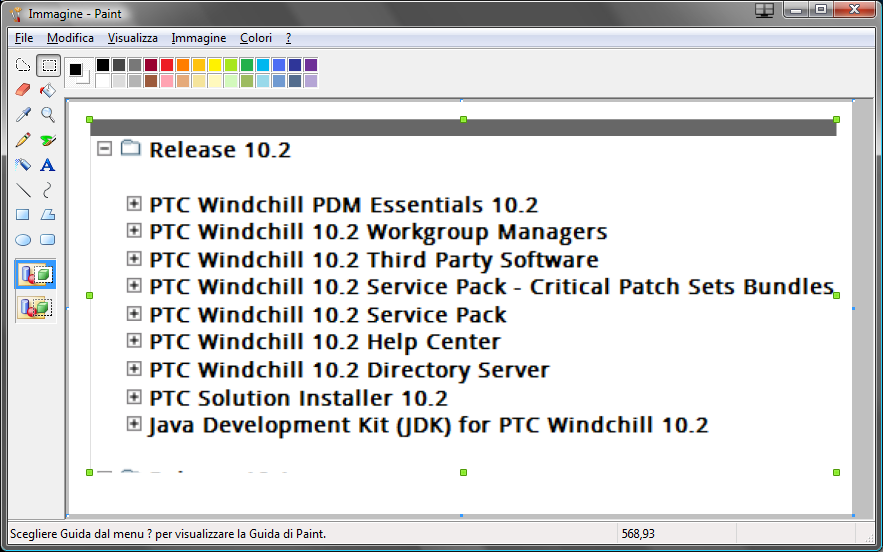Choose the rectangular Select tool
The width and height of the screenshot is (883, 552).
coord(48,65)
